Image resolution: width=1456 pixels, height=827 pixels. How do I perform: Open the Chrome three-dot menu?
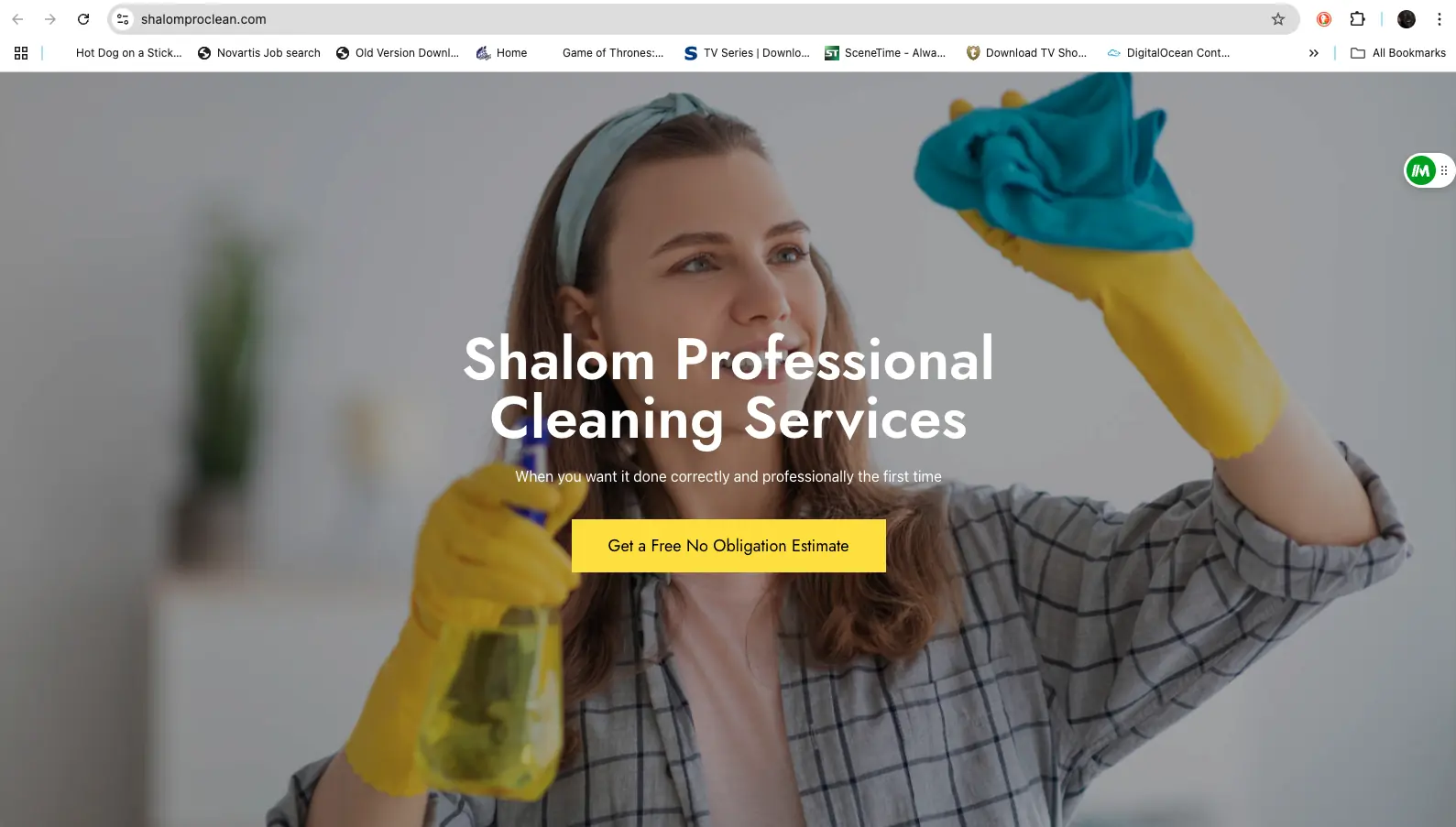tap(1440, 19)
